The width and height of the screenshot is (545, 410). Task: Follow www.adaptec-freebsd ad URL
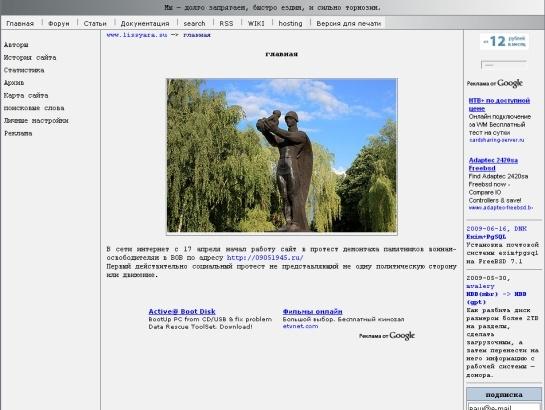[501, 207]
